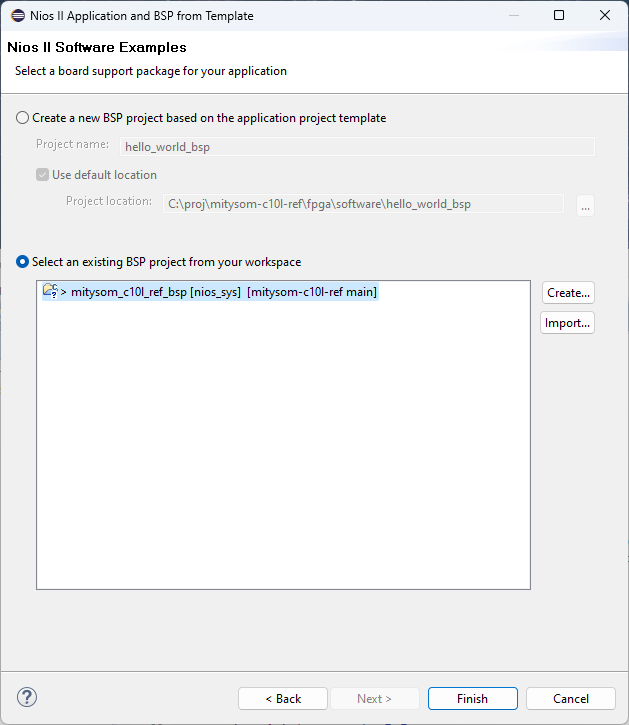The image size is (629, 725).
Task: Click the Eclipse icon in title bar
Action: [x=18, y=16]
